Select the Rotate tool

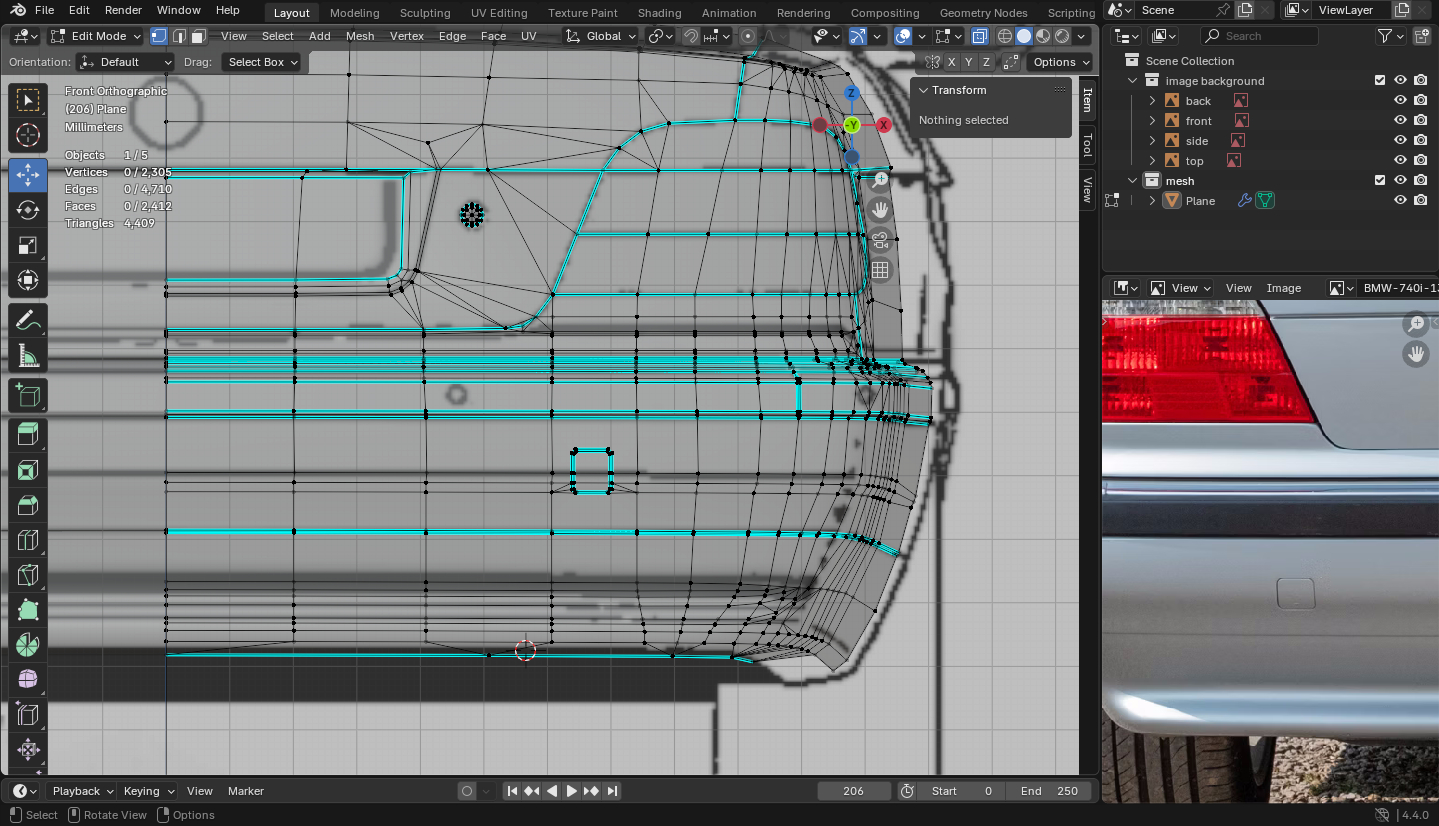[x=27, y=210]
